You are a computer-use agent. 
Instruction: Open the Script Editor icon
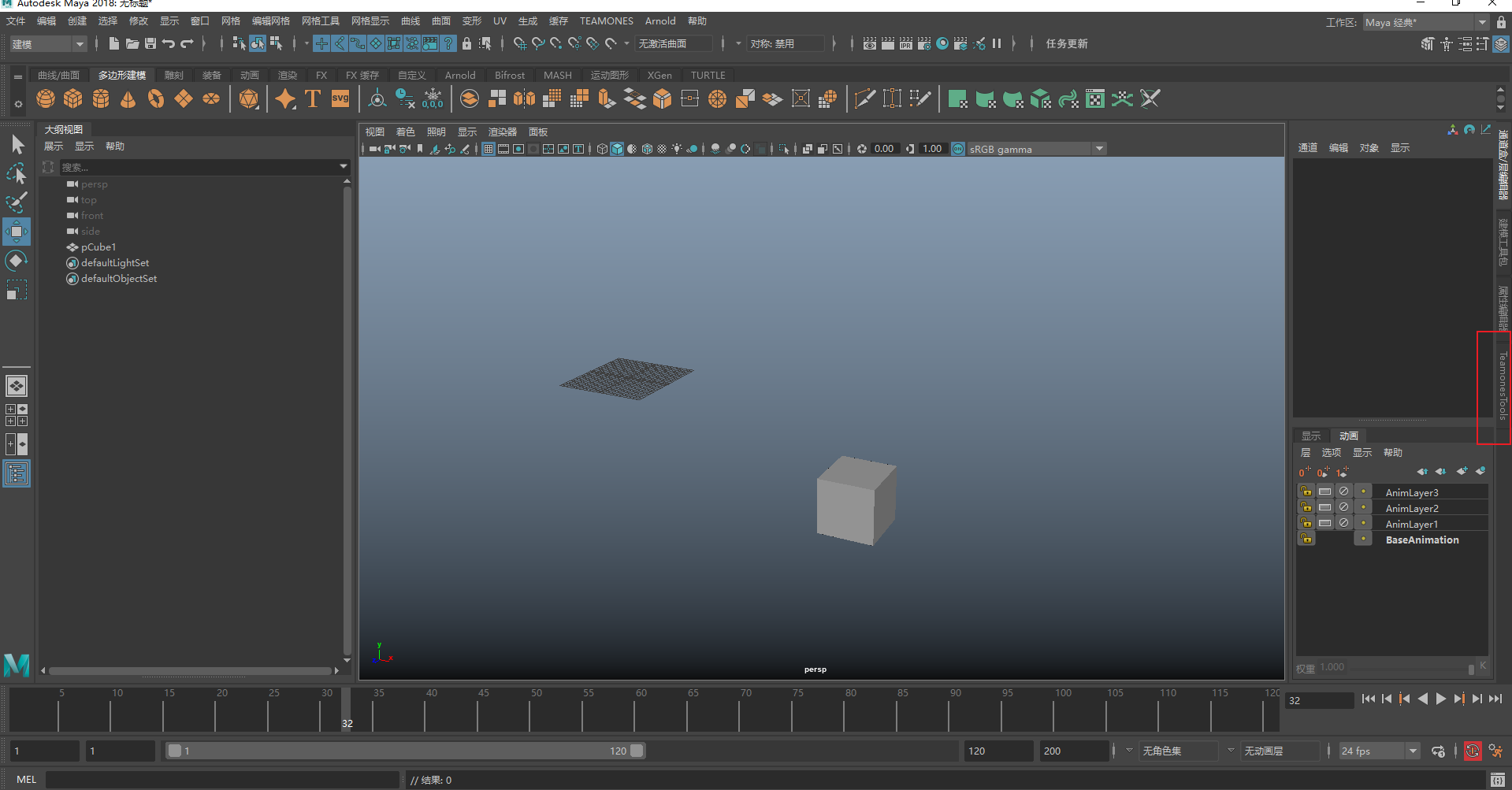[x=1497, y=780]
